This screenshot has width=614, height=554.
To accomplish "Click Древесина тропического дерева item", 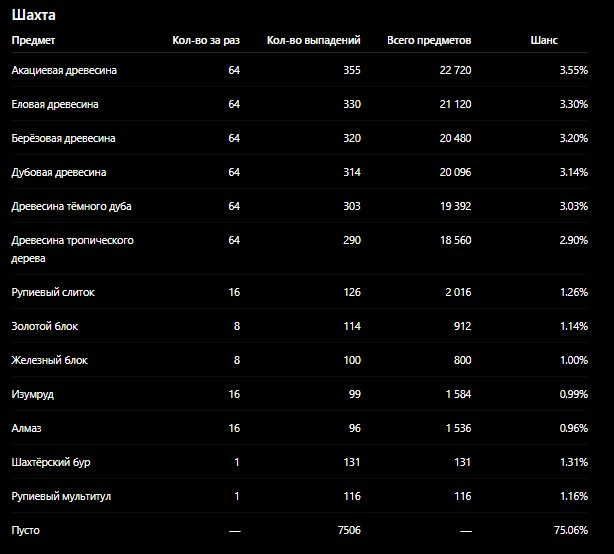I will pos(73,249).
